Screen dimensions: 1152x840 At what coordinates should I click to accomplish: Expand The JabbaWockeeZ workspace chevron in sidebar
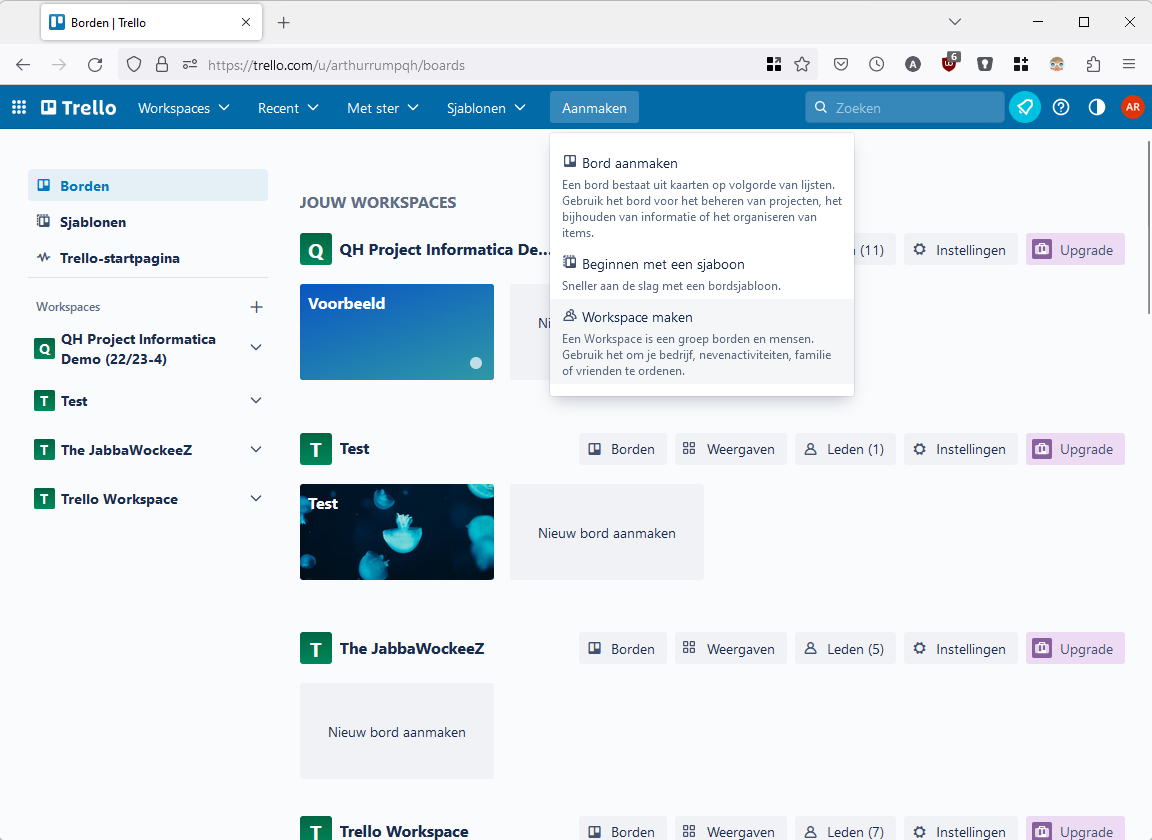[256, 450]
